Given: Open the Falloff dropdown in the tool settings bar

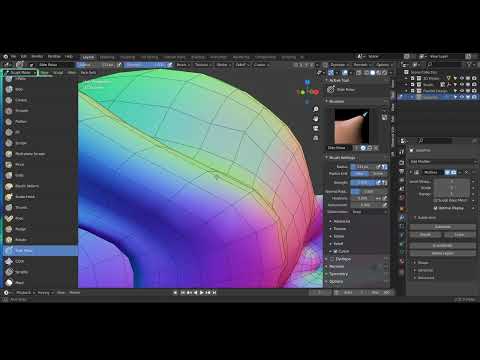Looking at the screenshot, I should pyautogui.click(x=242, y=65).
